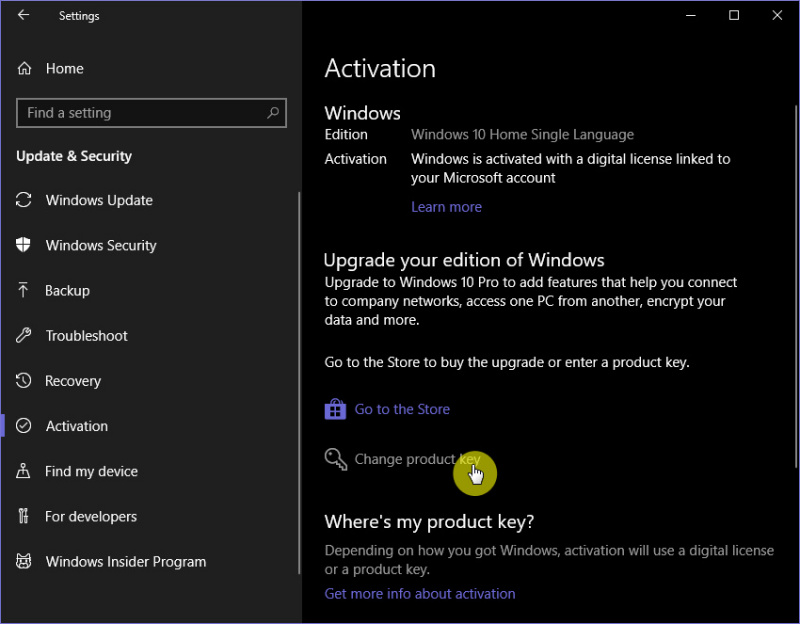
Task: Open the Home settings page
Action: click(x=65, y=68)
